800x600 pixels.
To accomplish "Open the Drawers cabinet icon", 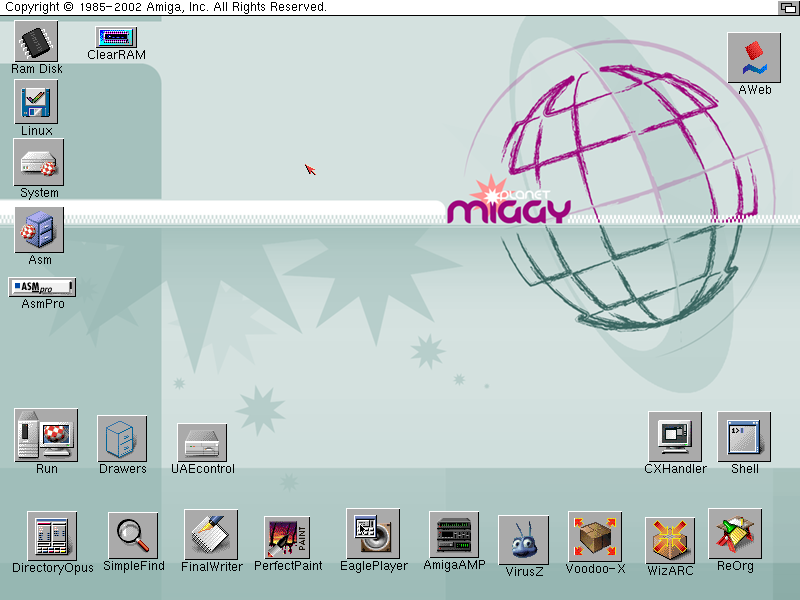I will 122,439.
